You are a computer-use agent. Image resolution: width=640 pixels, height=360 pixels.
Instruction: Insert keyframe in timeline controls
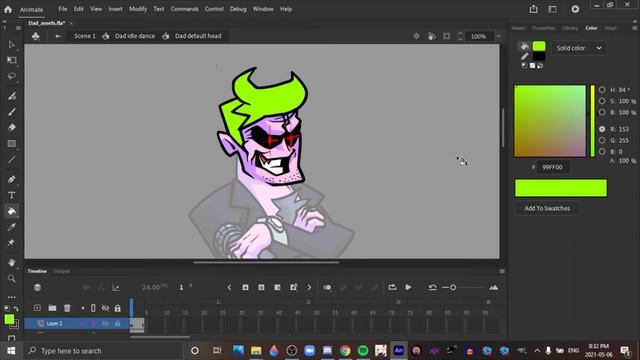click(245, 287)
